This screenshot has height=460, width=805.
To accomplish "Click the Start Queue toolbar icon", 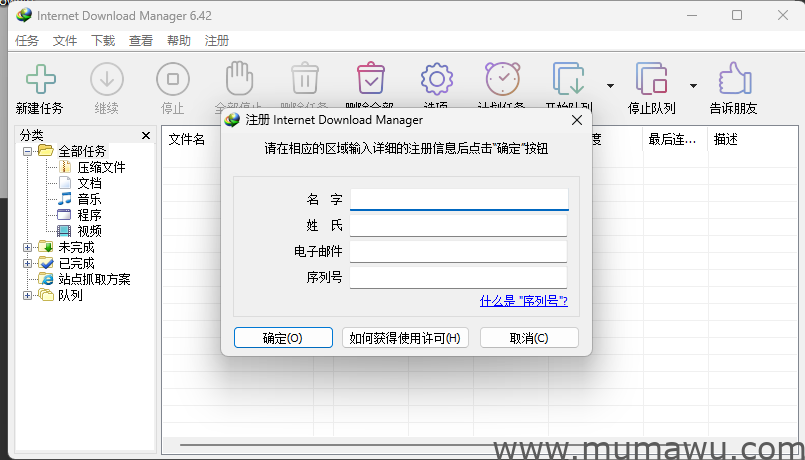I will tap(569, 79).
